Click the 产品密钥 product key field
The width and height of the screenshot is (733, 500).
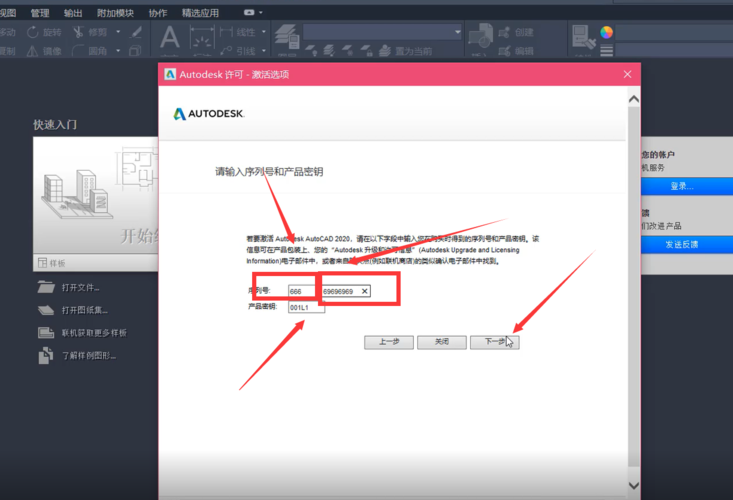pos(306,307)
